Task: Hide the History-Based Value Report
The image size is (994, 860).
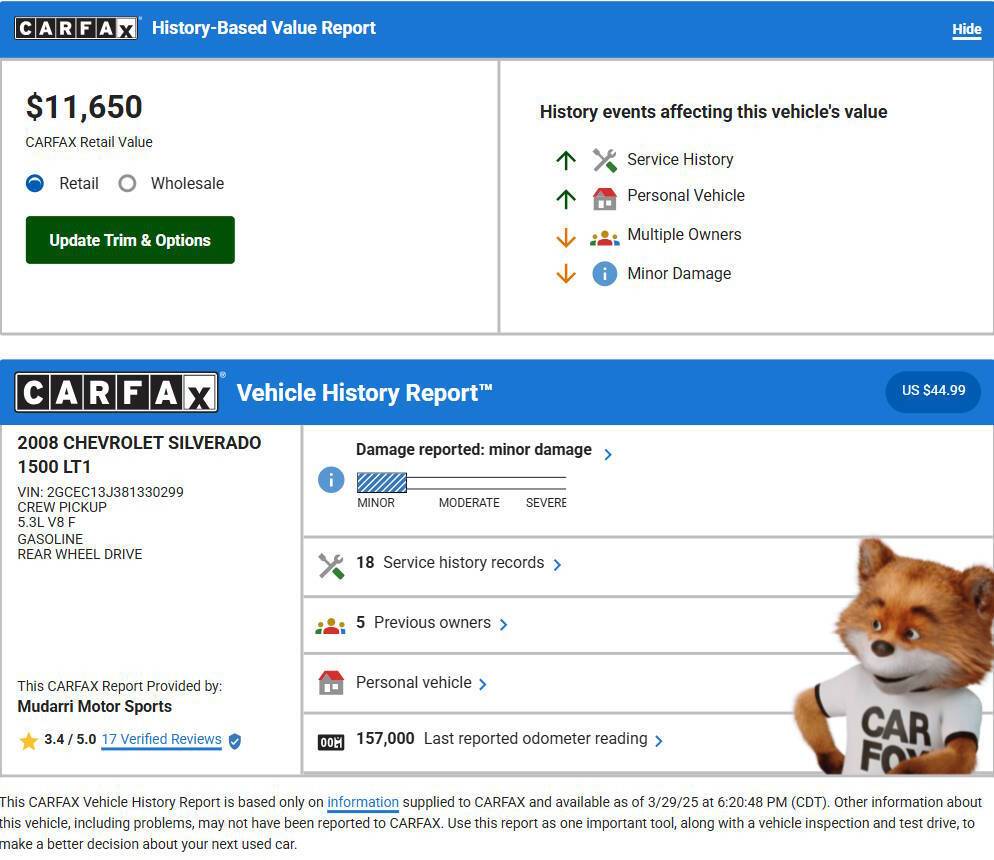Action: [966, 29]
